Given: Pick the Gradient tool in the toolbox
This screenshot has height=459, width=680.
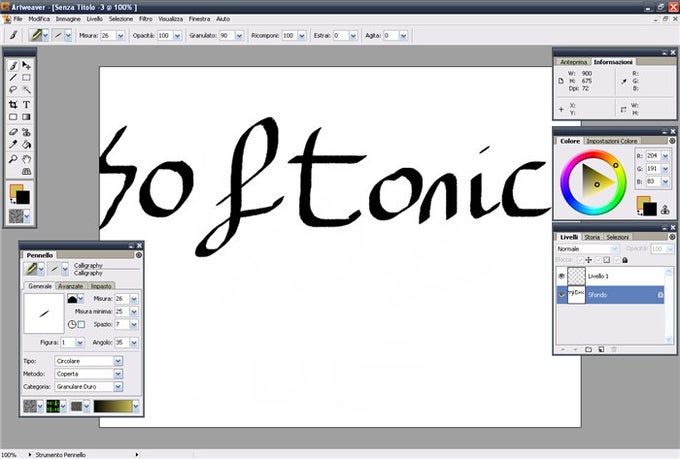Looking at the screenshot, I should (x=26, y=117).
